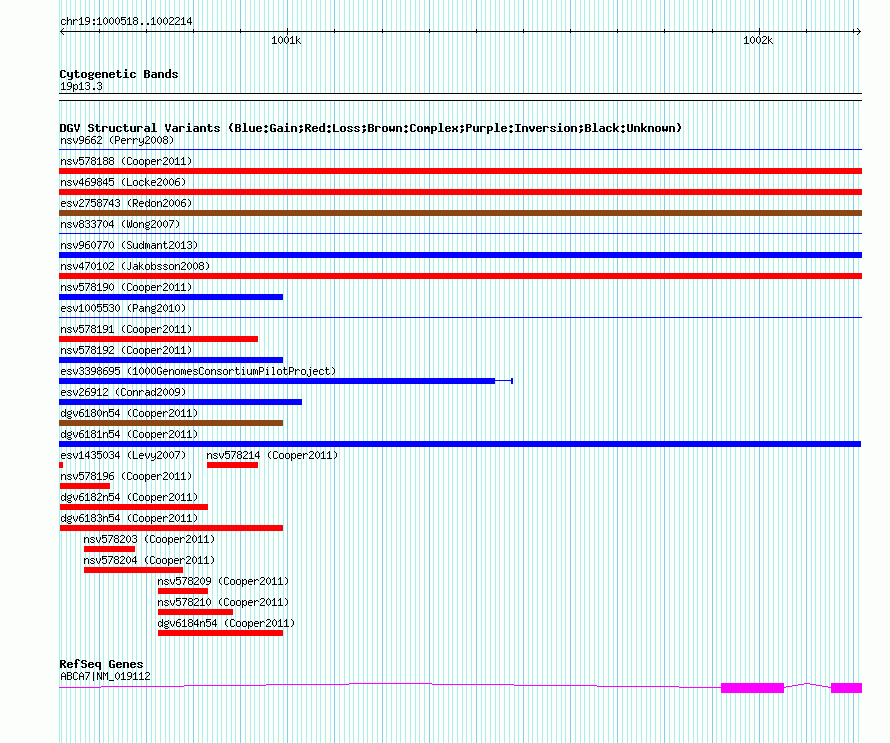Open variant dgv6180n54 (Cooper2011) label
This screenshot has width=890, height=743.
[x=129, y=413]
